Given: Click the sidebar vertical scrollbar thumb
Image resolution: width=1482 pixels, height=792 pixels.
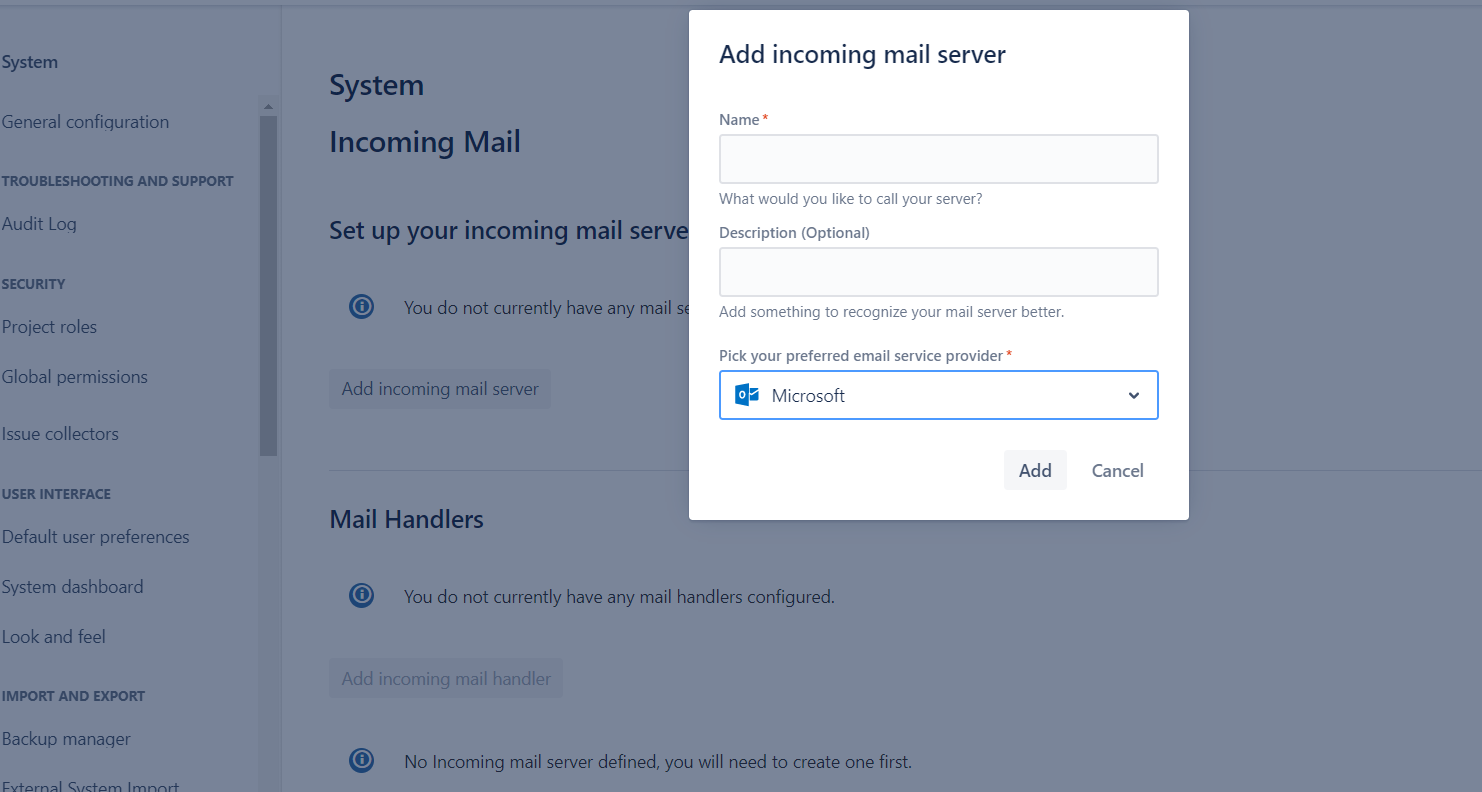Looking at the screenshot, I should pos(268,286).
